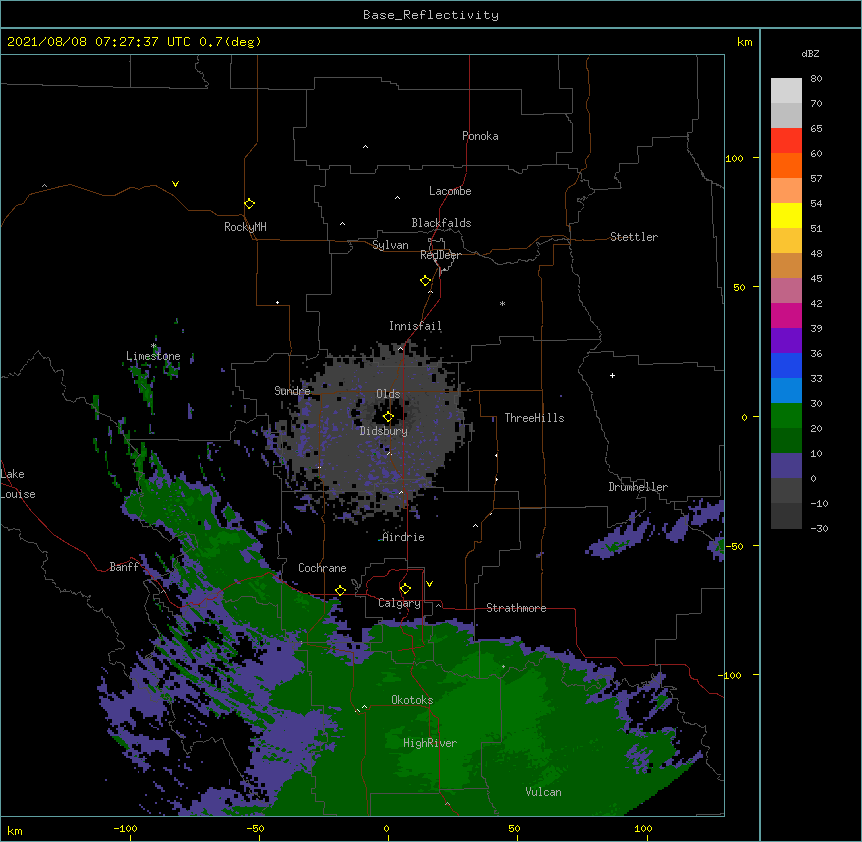The image size is (862, 842).
Task: Click the Sylvan label
Action: [390, 245]
